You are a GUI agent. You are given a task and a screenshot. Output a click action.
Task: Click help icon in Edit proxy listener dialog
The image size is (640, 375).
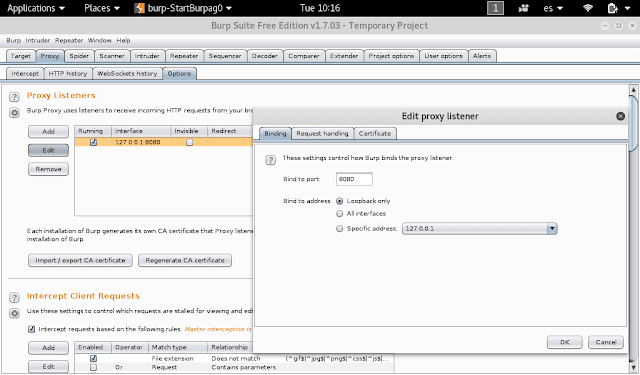click(x=271, y=160)
